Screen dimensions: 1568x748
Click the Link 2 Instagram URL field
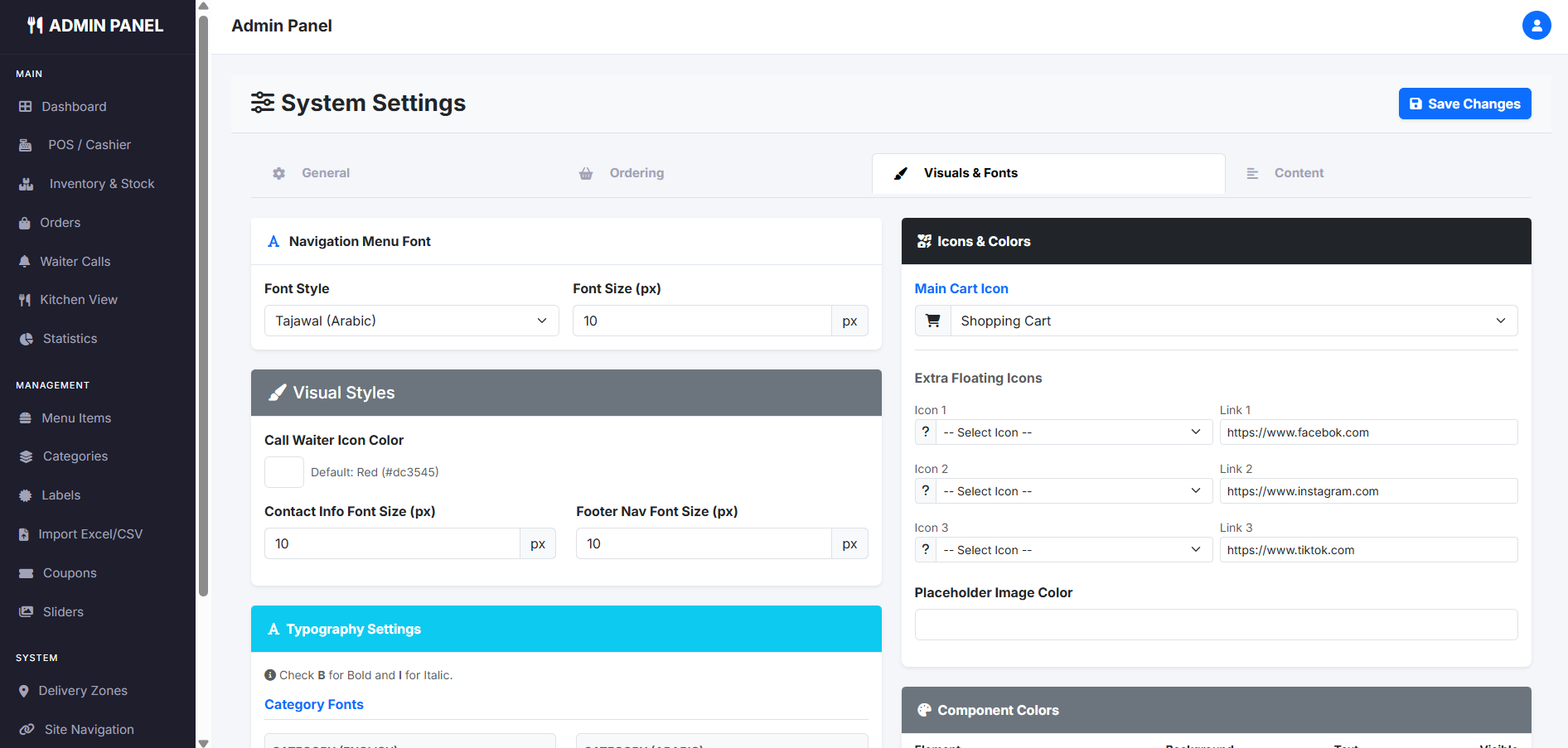point(1367,491)
